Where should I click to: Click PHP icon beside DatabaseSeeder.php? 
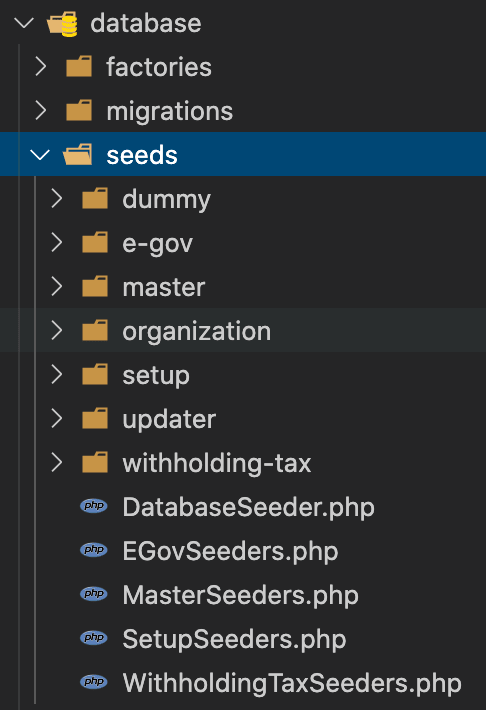pyautogui.click(x=94, y=506)
